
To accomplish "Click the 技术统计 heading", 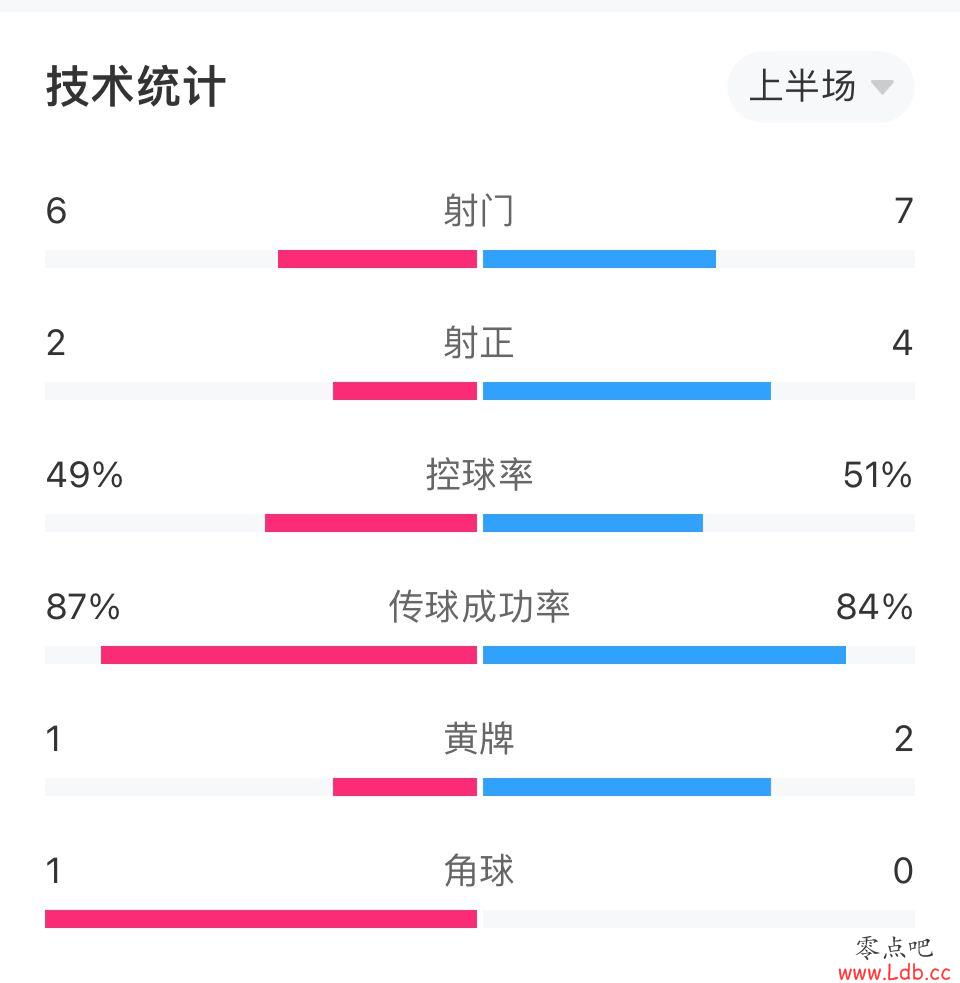I will [135, 86].
